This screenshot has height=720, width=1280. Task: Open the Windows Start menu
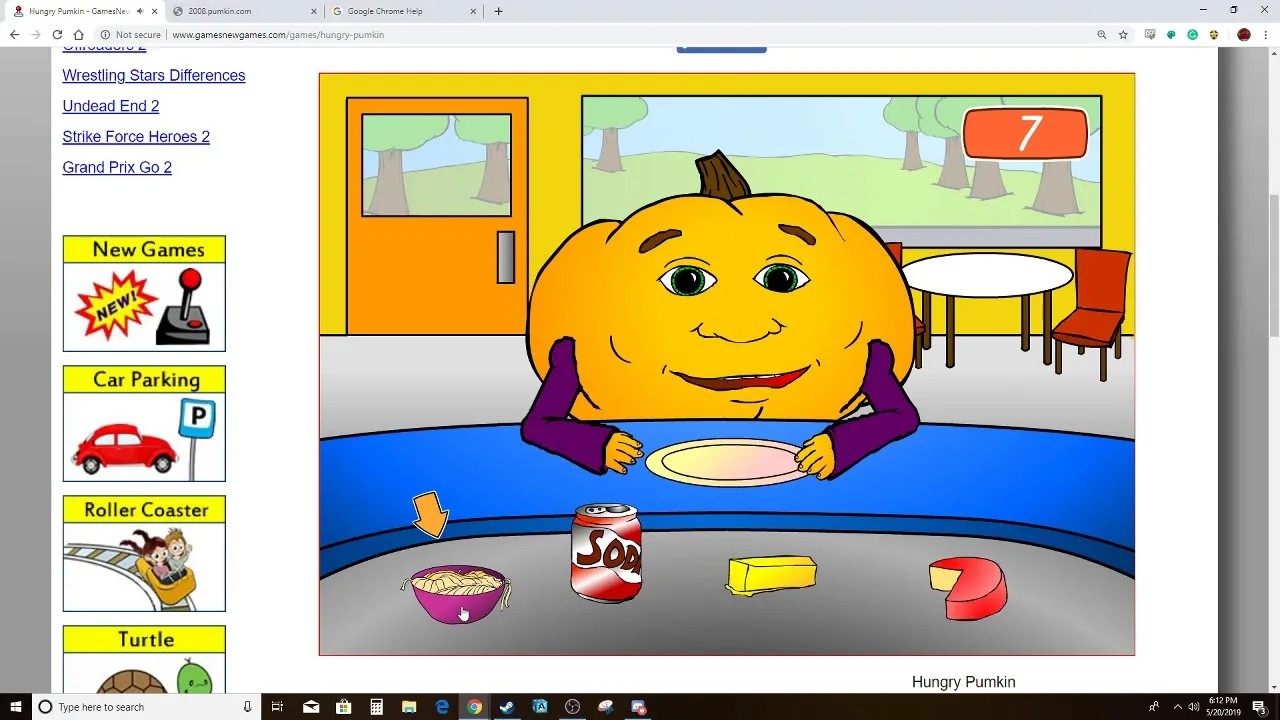tap(16, 707)
